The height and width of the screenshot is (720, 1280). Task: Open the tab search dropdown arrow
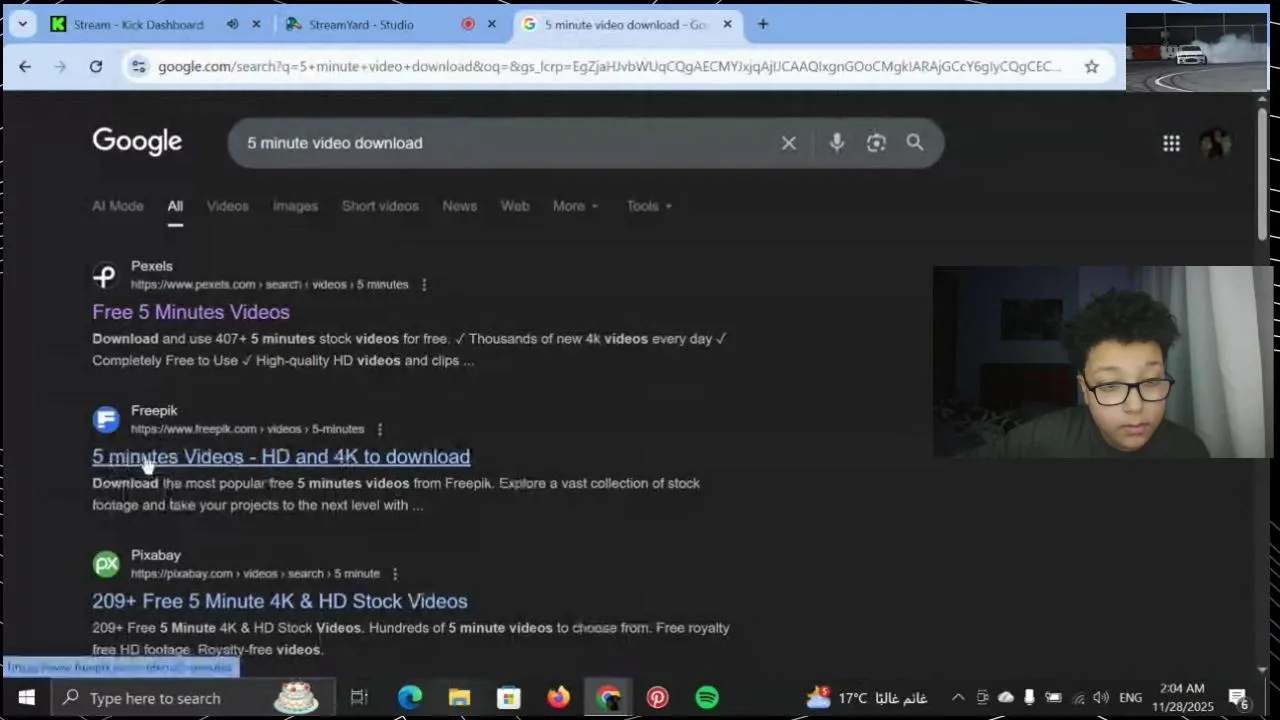click(22, 24)
